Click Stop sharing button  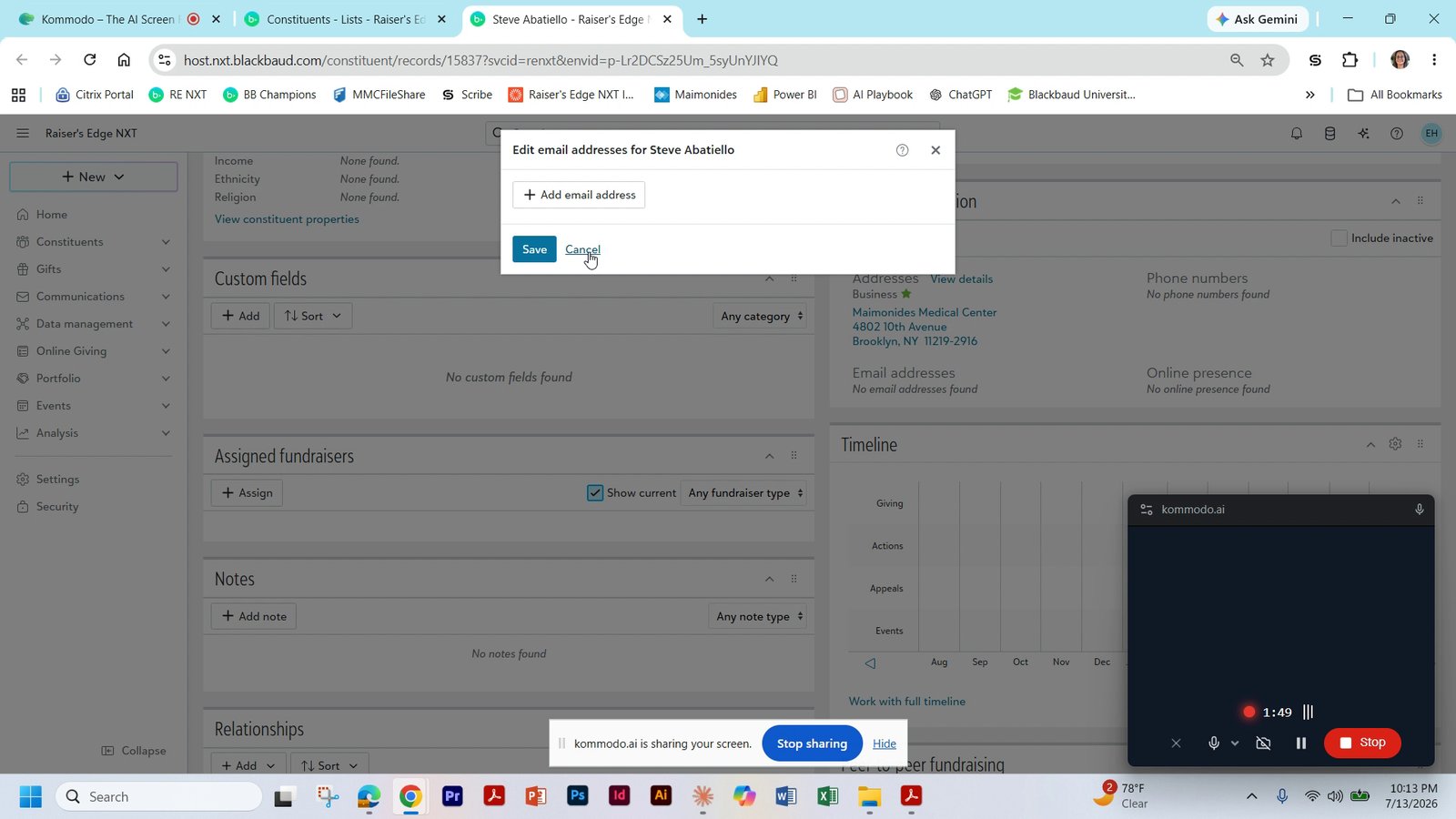tap(812, 743)
